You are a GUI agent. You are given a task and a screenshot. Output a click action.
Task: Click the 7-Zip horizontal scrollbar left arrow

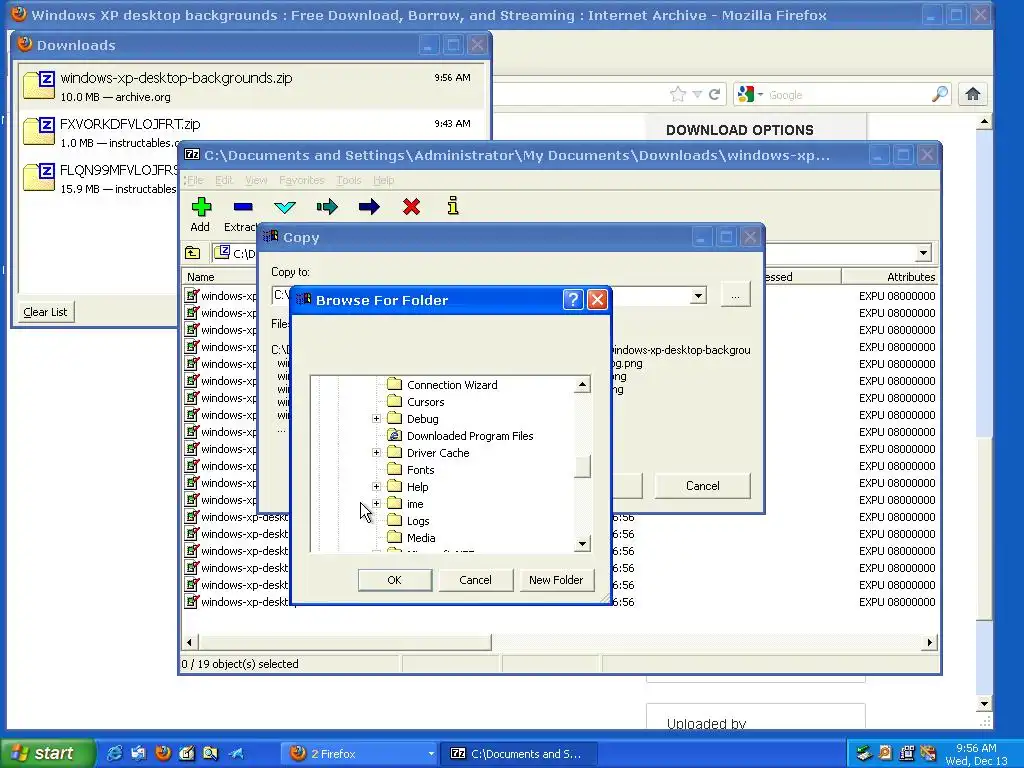click(190, 643)
